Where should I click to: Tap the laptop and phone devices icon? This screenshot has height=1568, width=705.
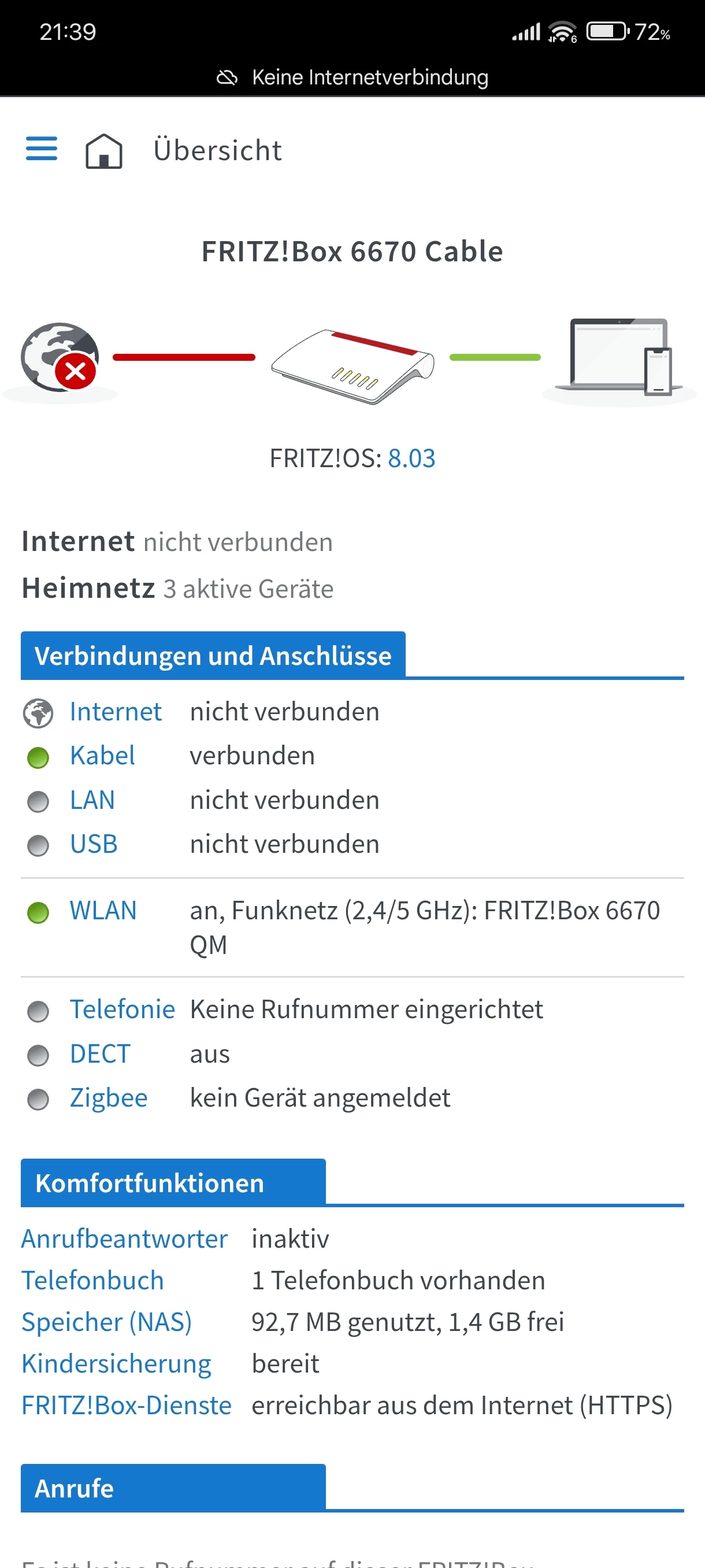(x=620, y=357)
